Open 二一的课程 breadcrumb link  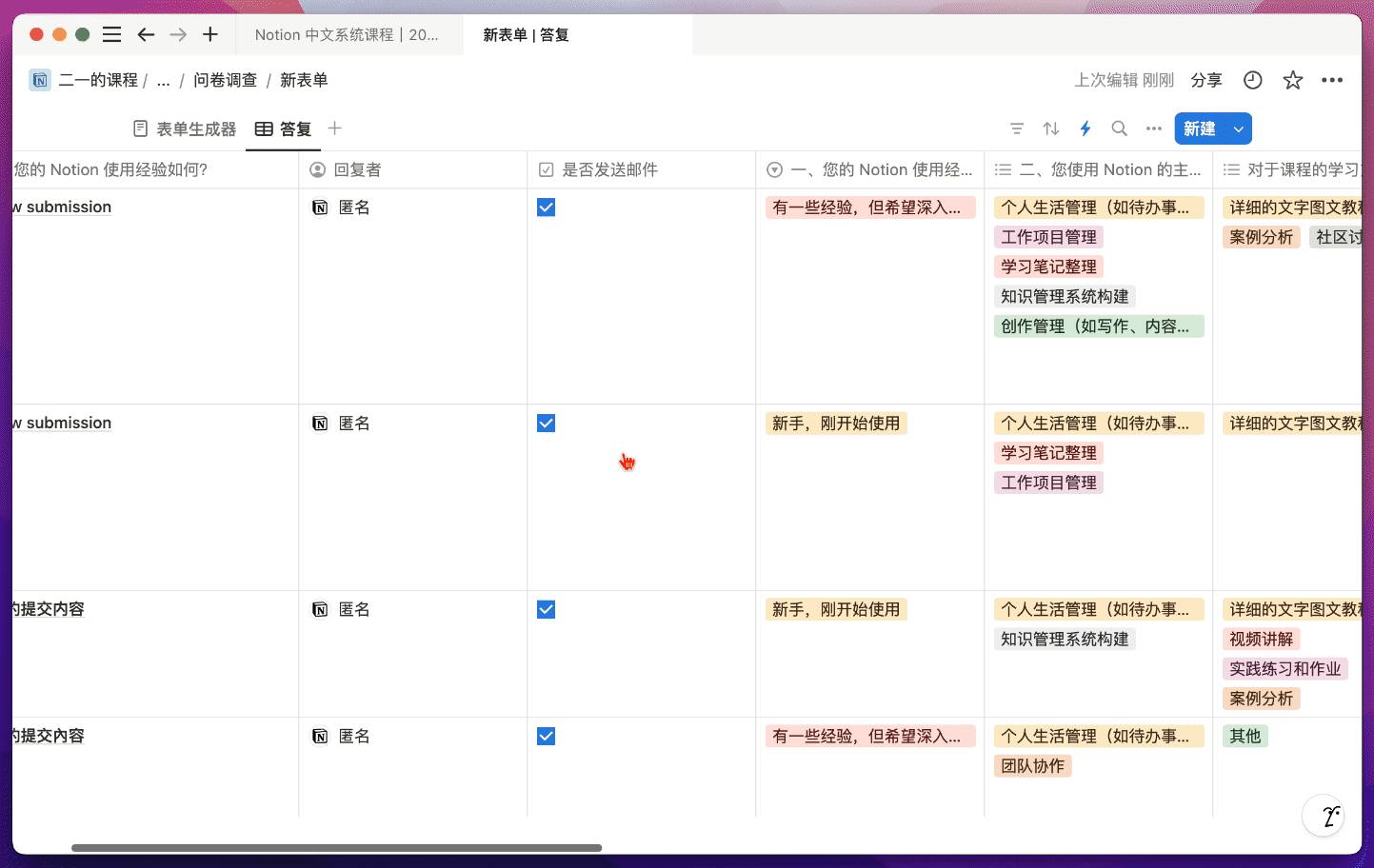(x=98, y=80)
